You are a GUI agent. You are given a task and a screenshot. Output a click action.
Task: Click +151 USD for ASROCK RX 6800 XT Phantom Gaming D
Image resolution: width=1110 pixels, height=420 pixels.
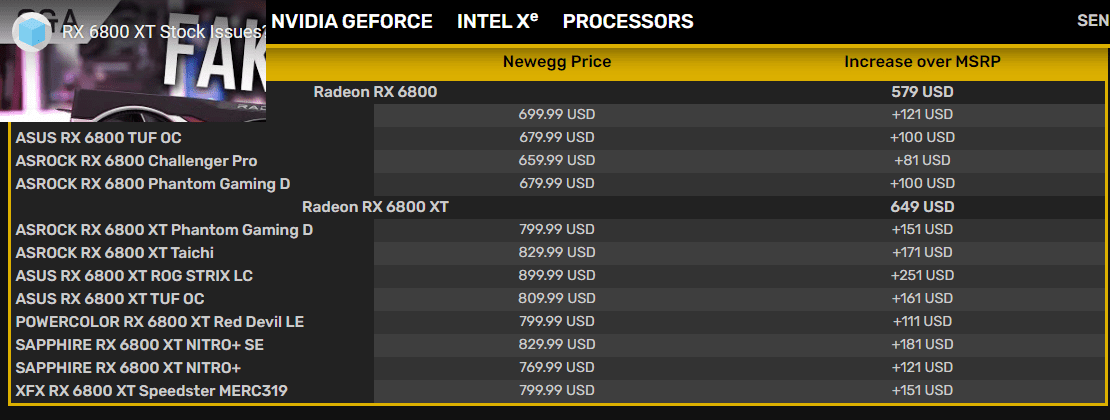click(922, 229)
